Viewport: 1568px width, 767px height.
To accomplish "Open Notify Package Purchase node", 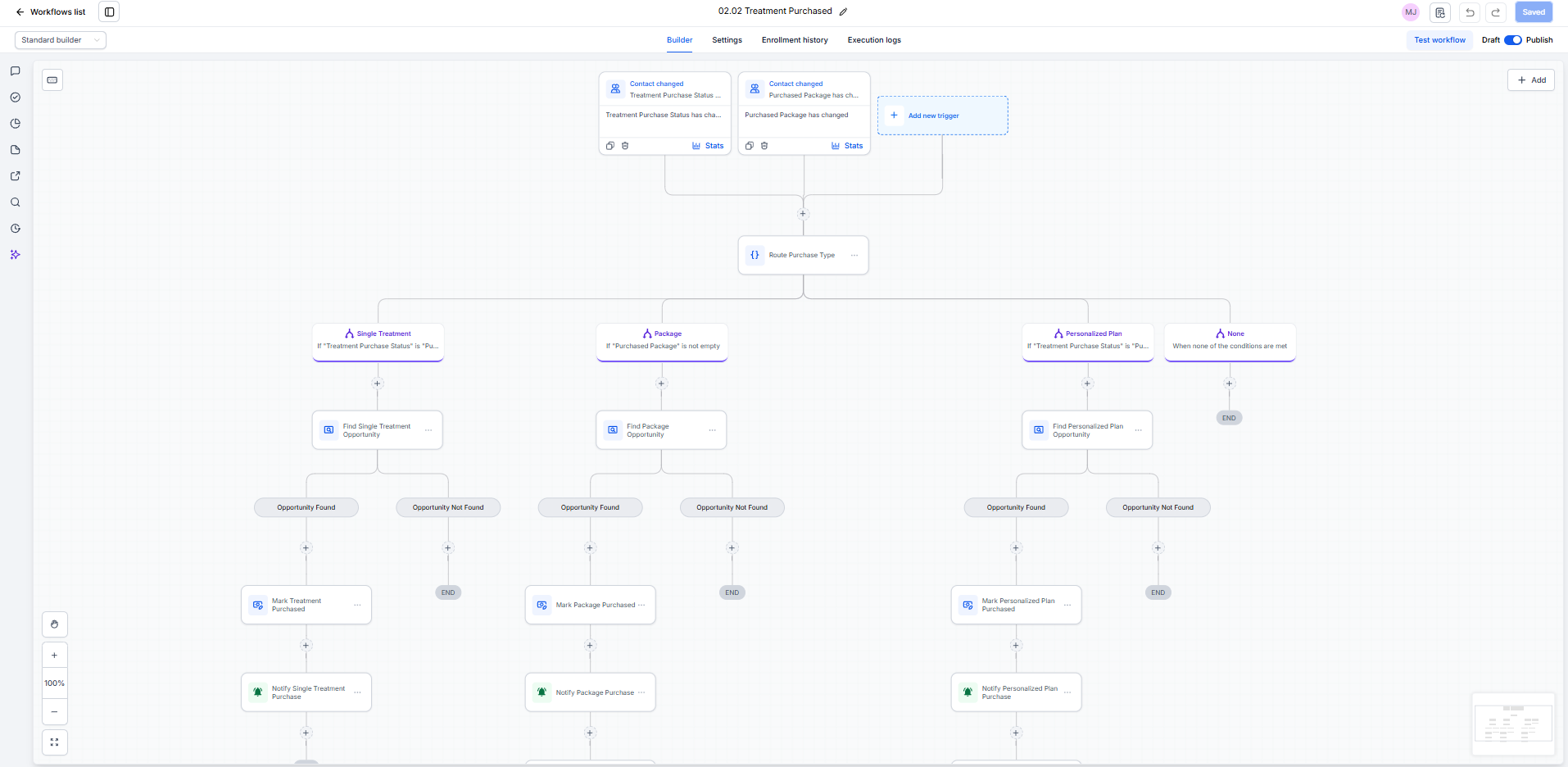I will [x=590, y=692].
